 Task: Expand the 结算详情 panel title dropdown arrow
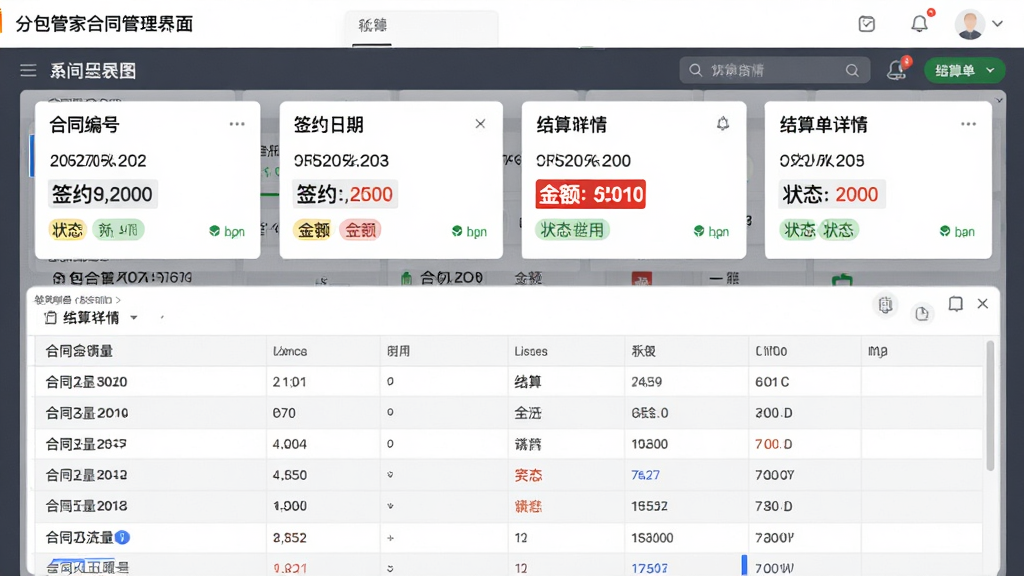pos(134,318)
